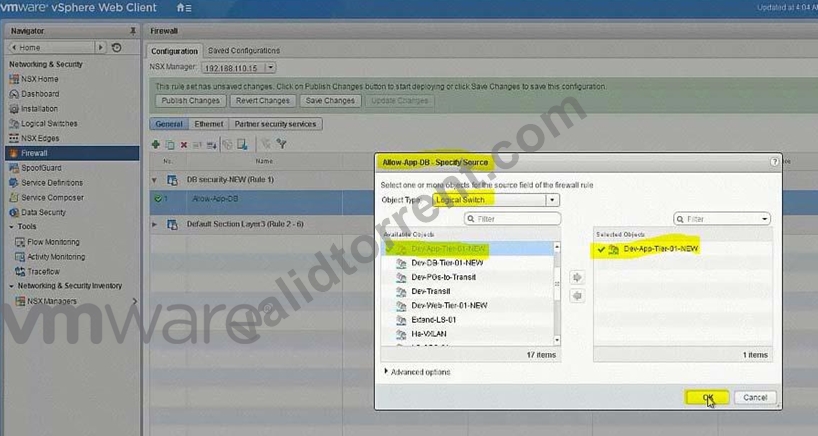Click Publish Changes button
Viewport: 818px width, 436px height.
(x=190, y=101)
